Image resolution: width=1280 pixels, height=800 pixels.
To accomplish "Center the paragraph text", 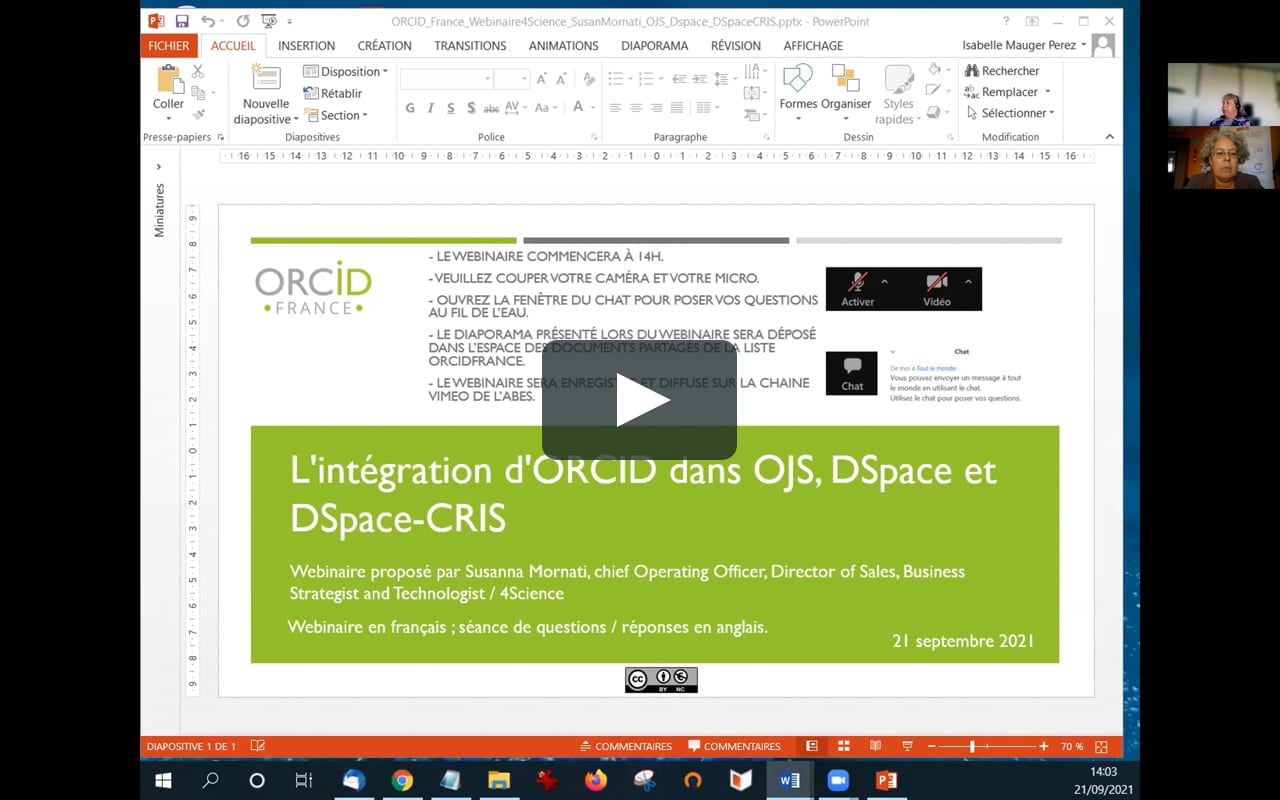I will pos(636,108).
